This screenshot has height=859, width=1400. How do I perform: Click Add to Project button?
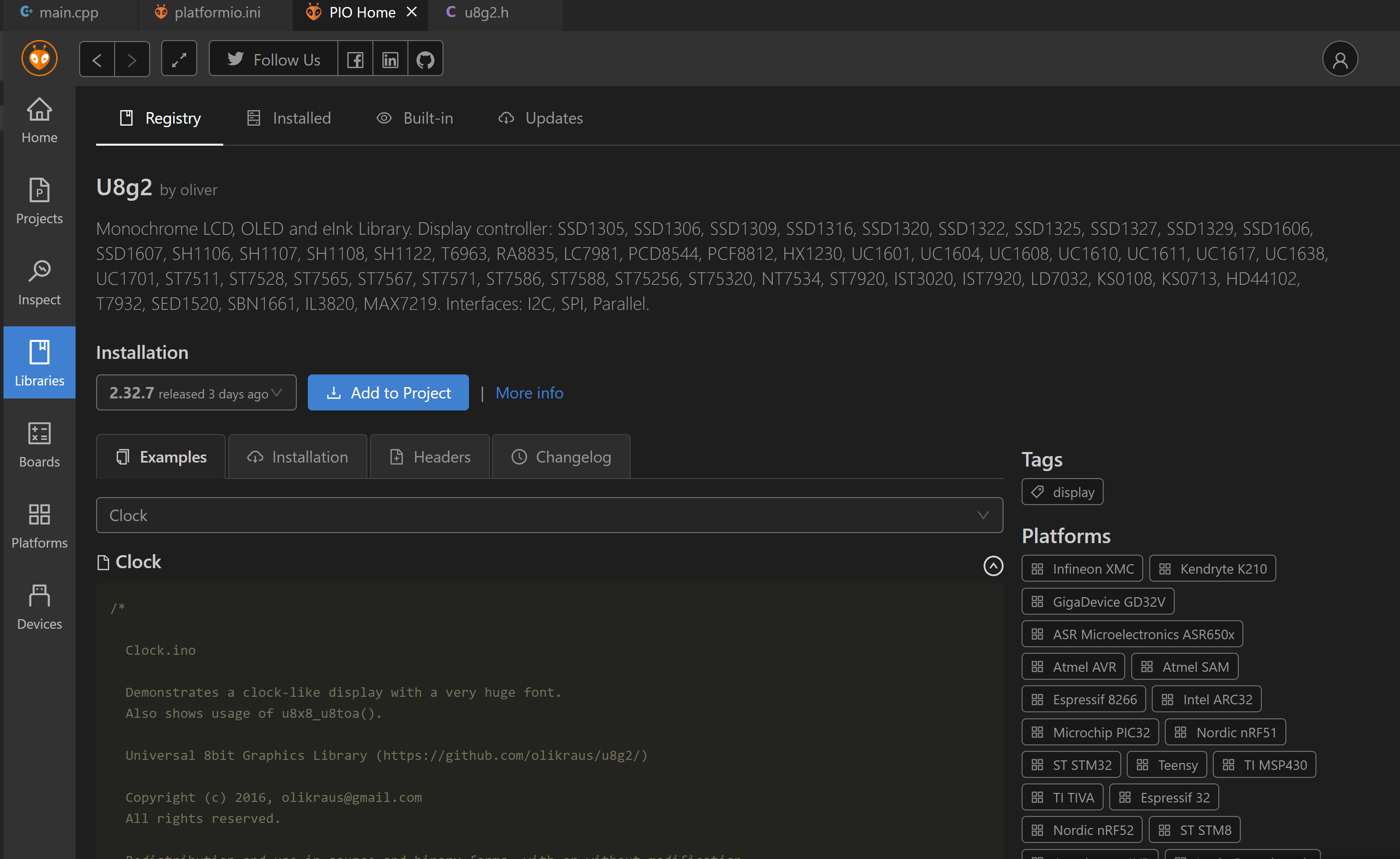pos(388,392)
